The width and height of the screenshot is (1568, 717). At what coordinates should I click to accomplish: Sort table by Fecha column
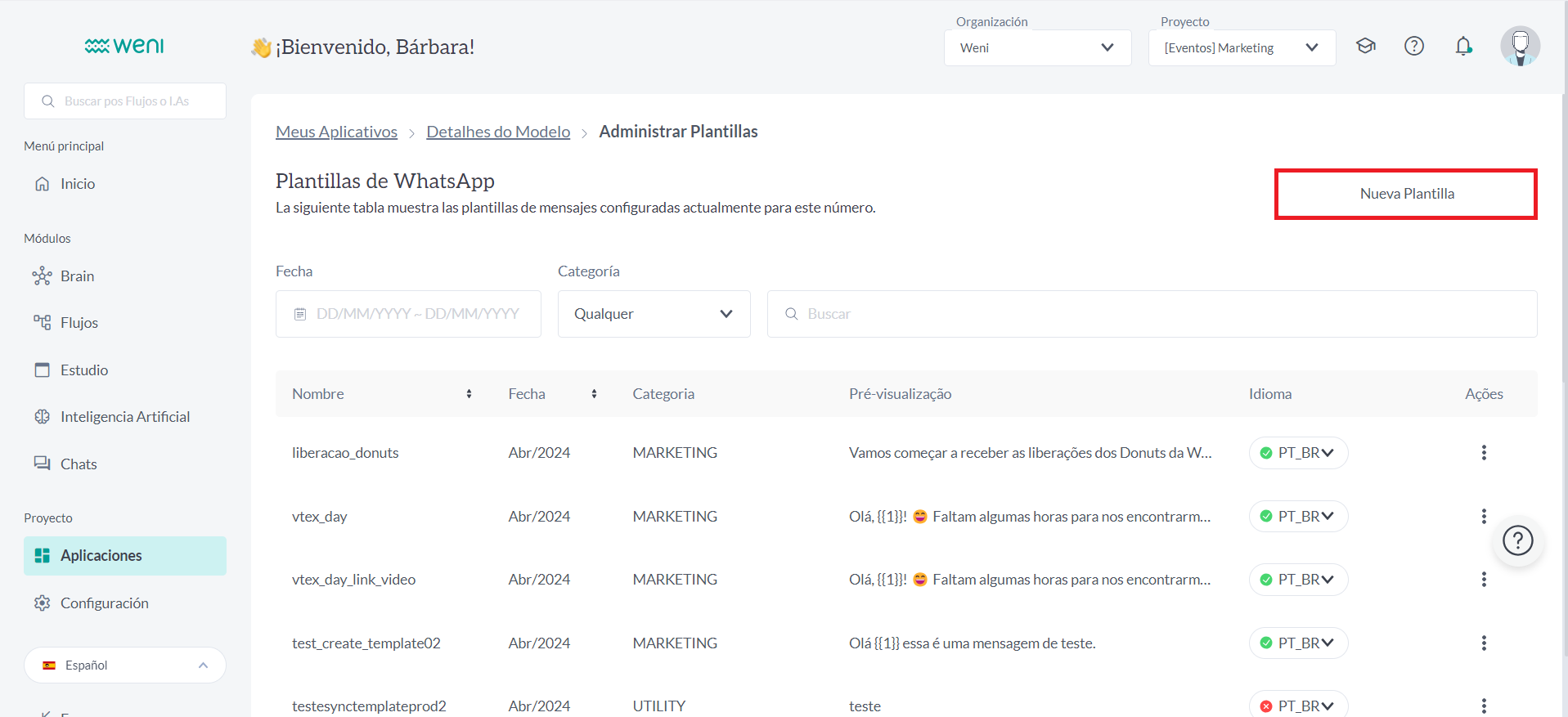coord(594,394)
